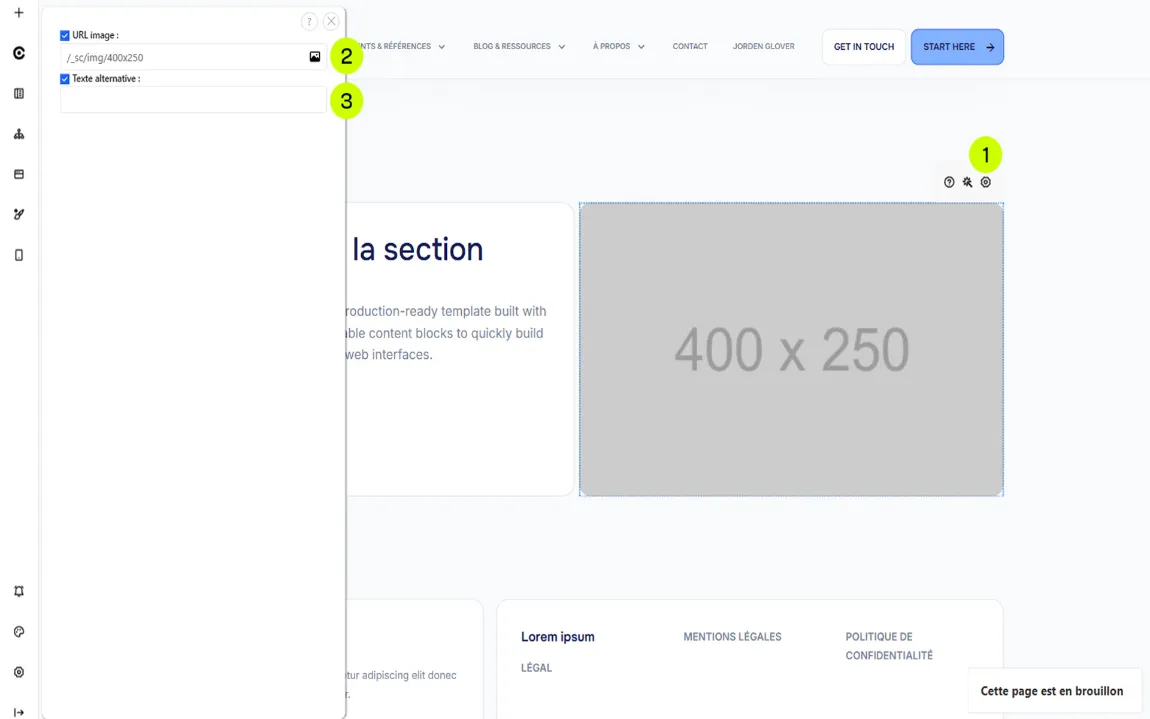This screenshot has width=1150, height=719.
Task: Select the 400 x 250 placeholder image
Action: pyautogui.click(x=791, y=349)
